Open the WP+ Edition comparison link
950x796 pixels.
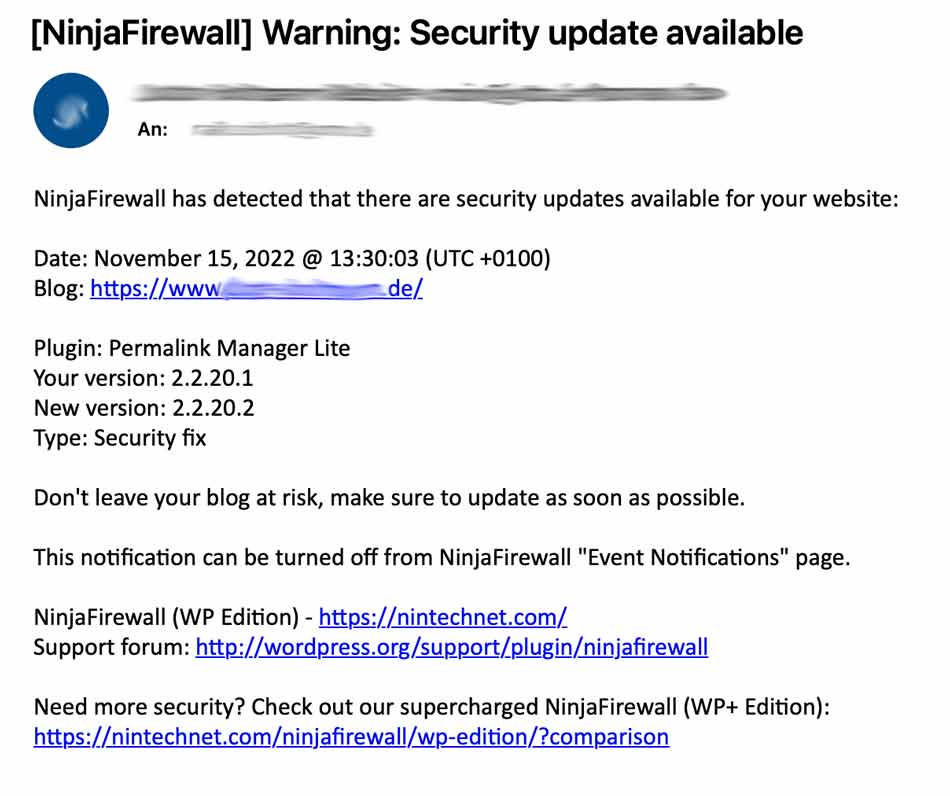pos(351,737)
